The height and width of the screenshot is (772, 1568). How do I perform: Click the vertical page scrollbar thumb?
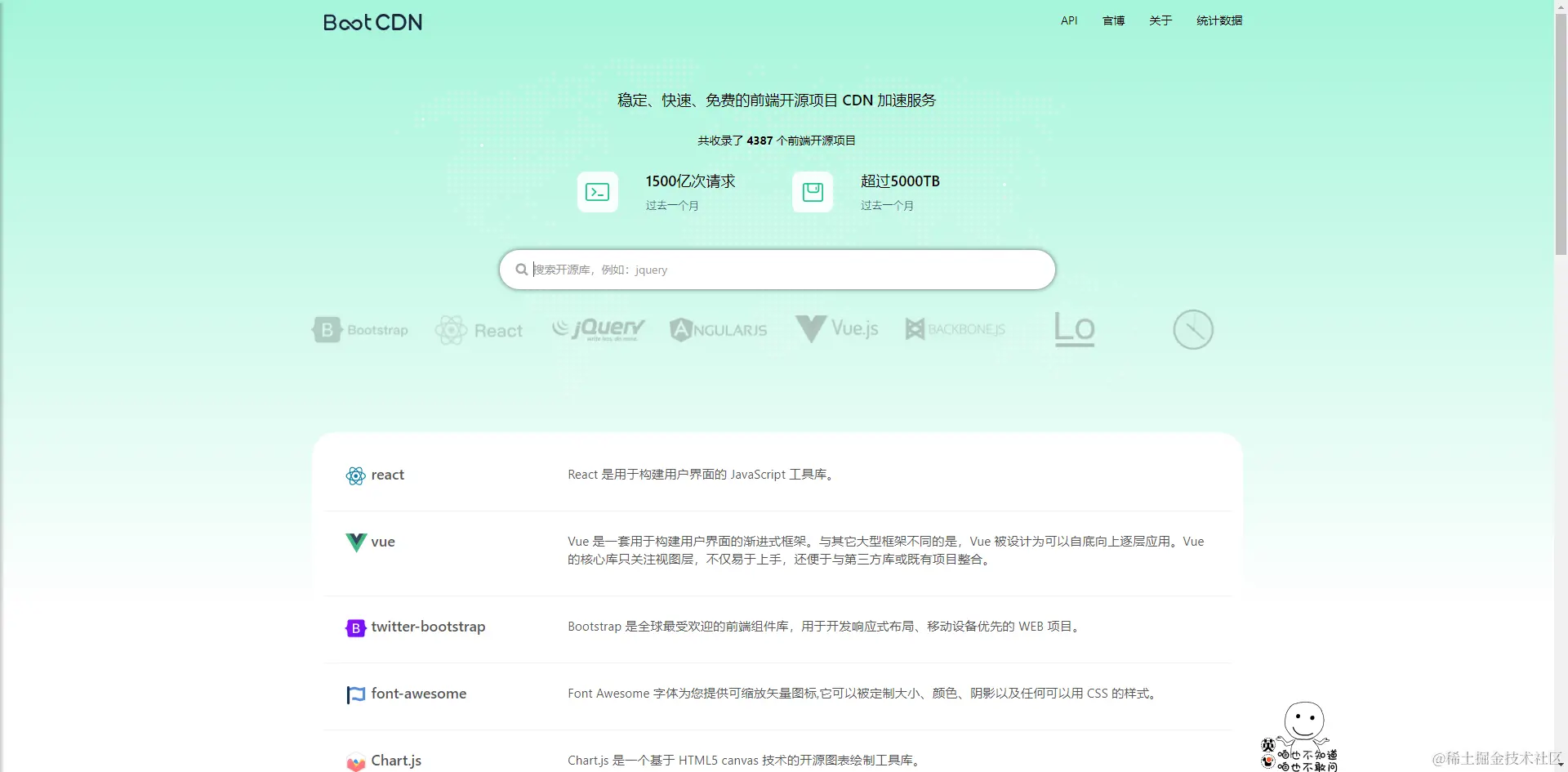(x=1561, y=135)
